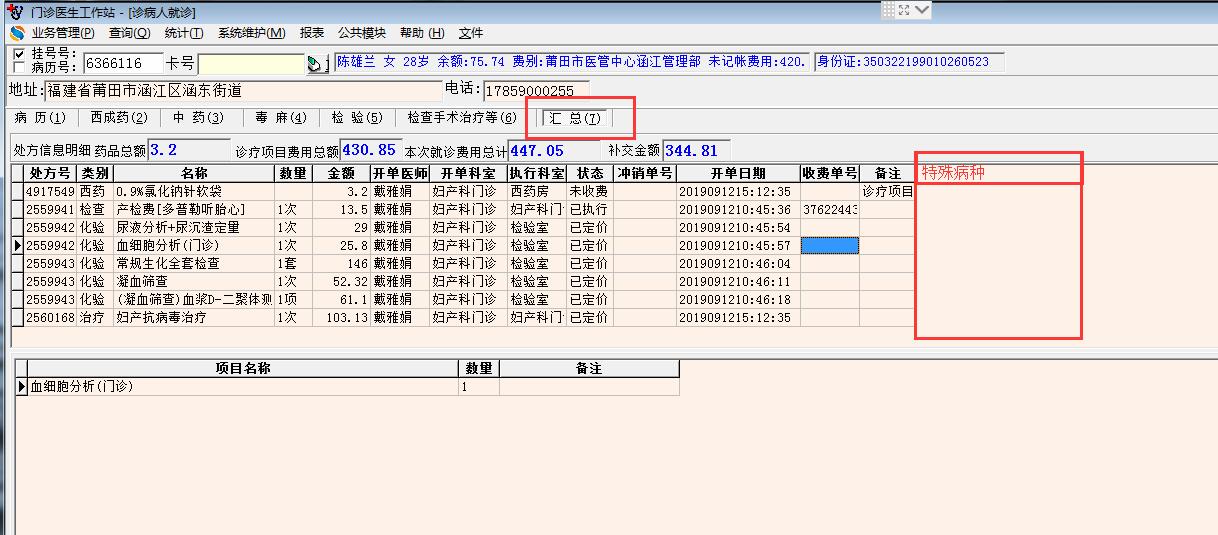Click the 类别 column header

coord(96,173)
